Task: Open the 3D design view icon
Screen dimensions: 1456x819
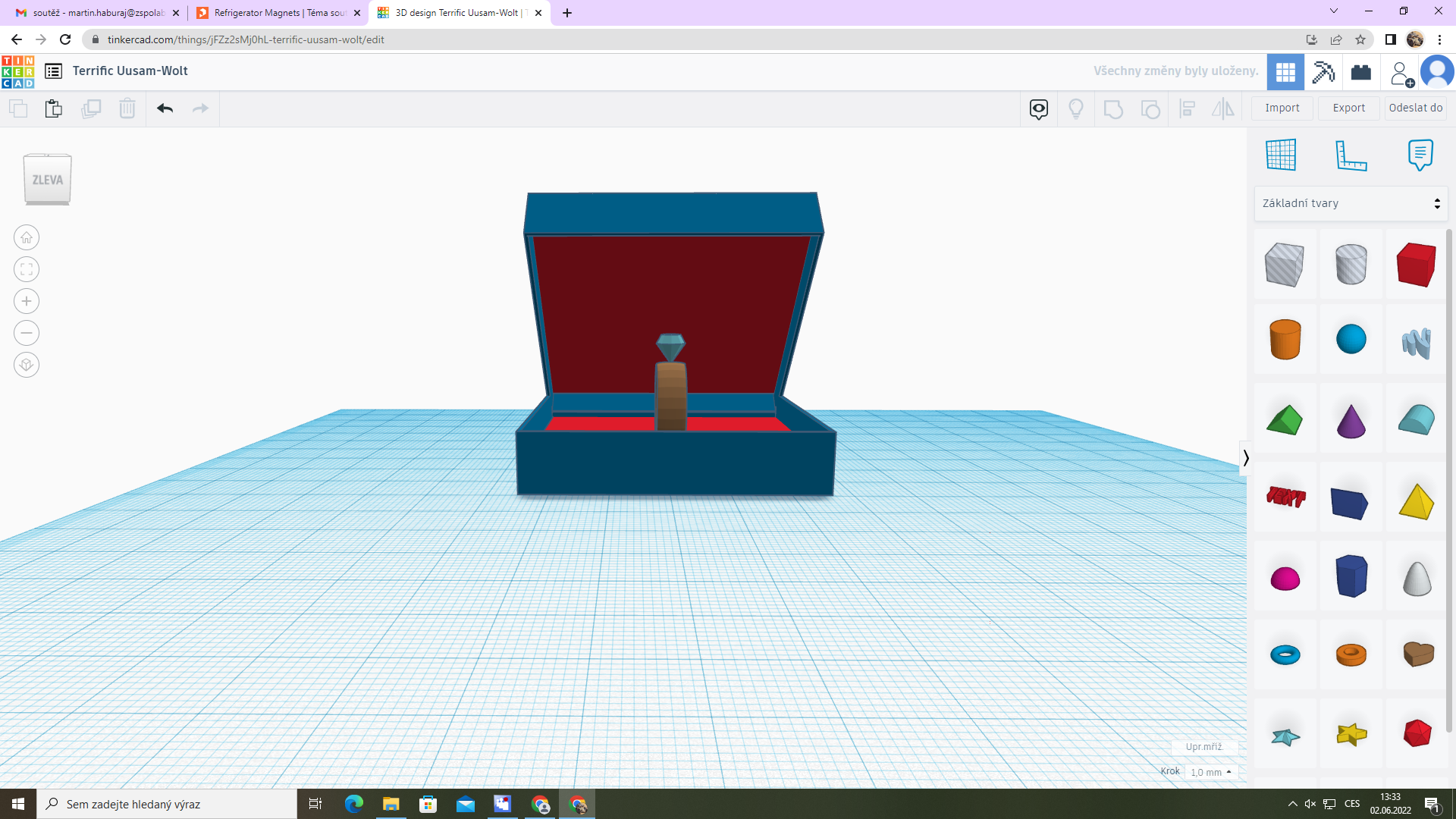Action: 1285,72
